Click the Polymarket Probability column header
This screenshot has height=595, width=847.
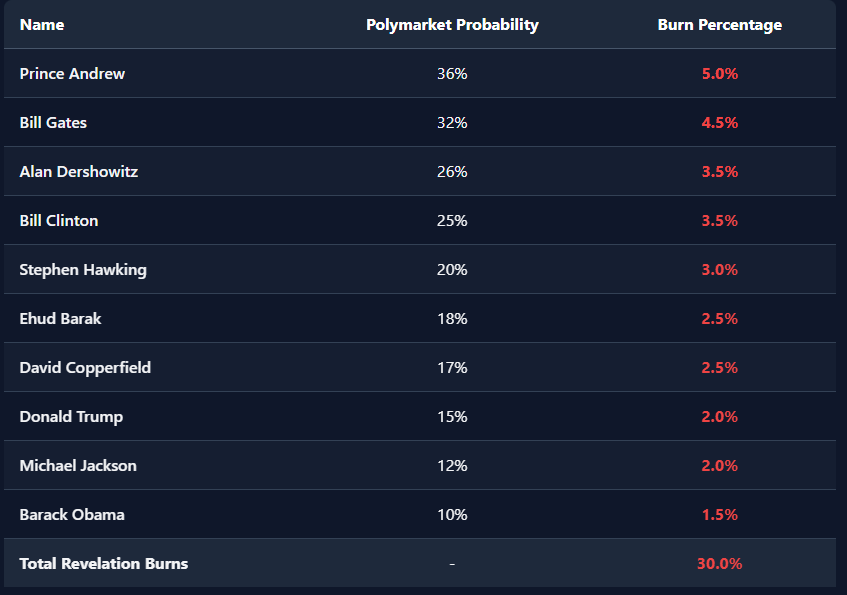[x=452, y=25]
